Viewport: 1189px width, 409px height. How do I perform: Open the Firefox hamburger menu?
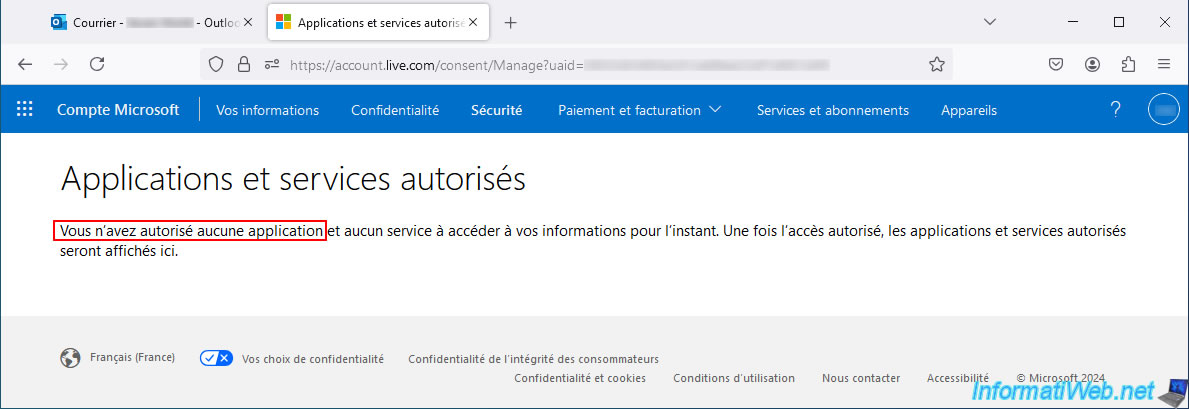[1164, 64]
